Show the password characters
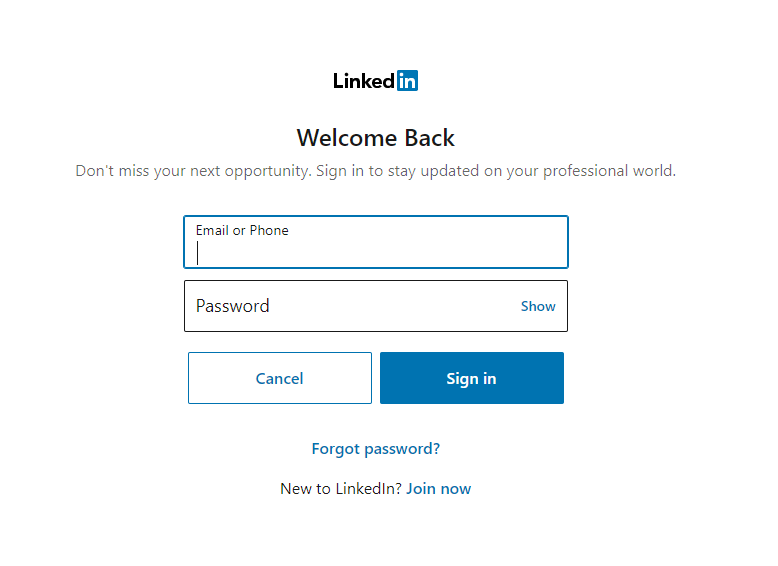 [x=538, y=306]
